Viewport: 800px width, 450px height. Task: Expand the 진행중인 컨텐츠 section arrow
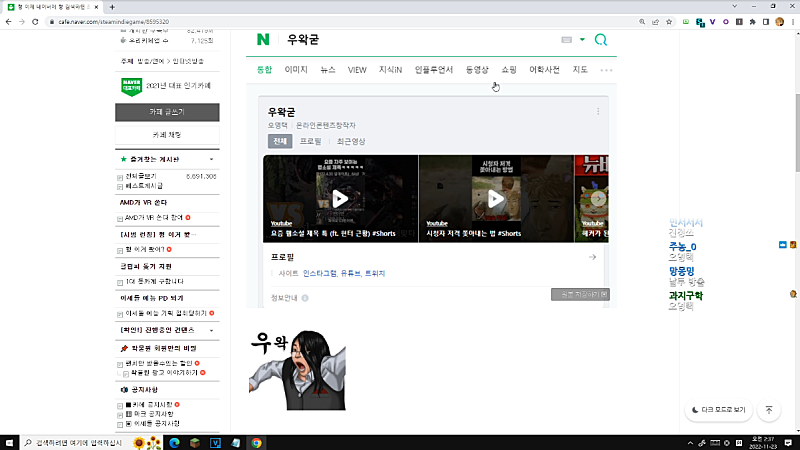pos(211,331)
